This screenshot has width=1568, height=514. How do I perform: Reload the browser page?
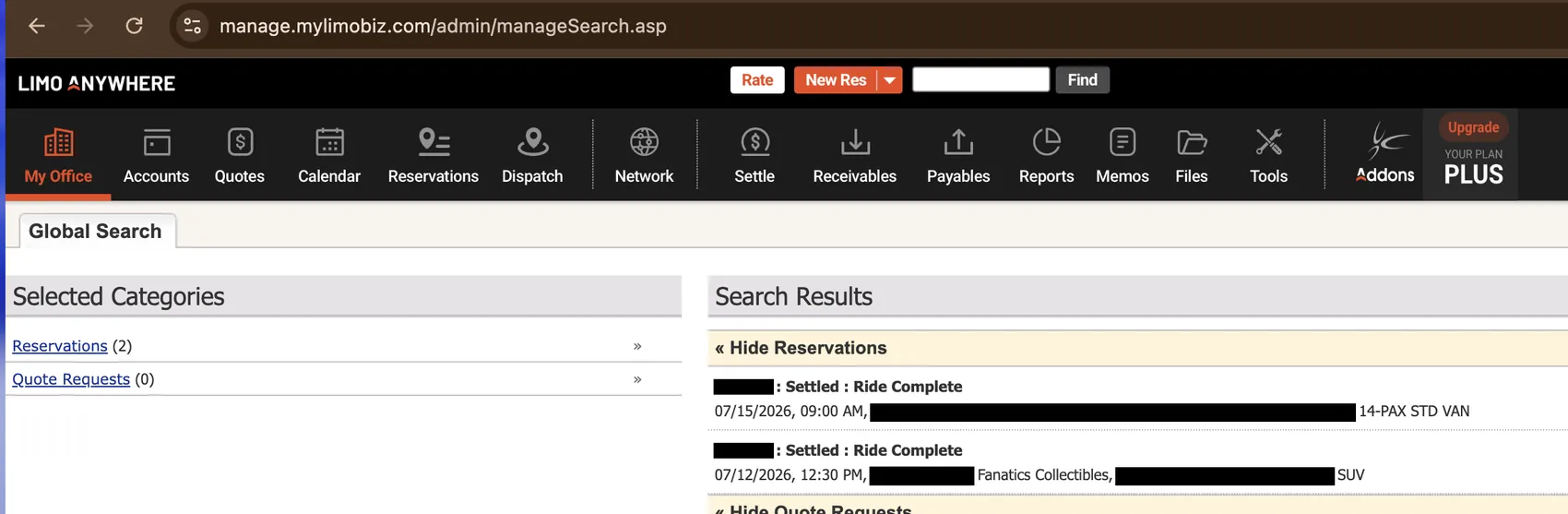(x=135, y=26)
